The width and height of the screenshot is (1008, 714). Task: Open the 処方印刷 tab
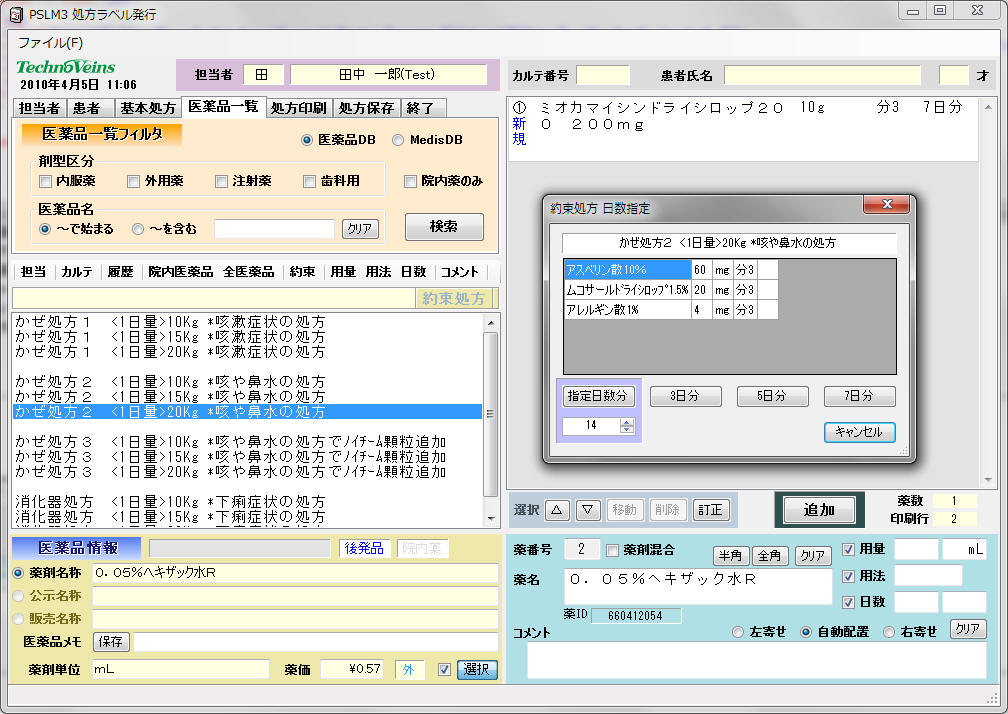(x=298, y=108)
